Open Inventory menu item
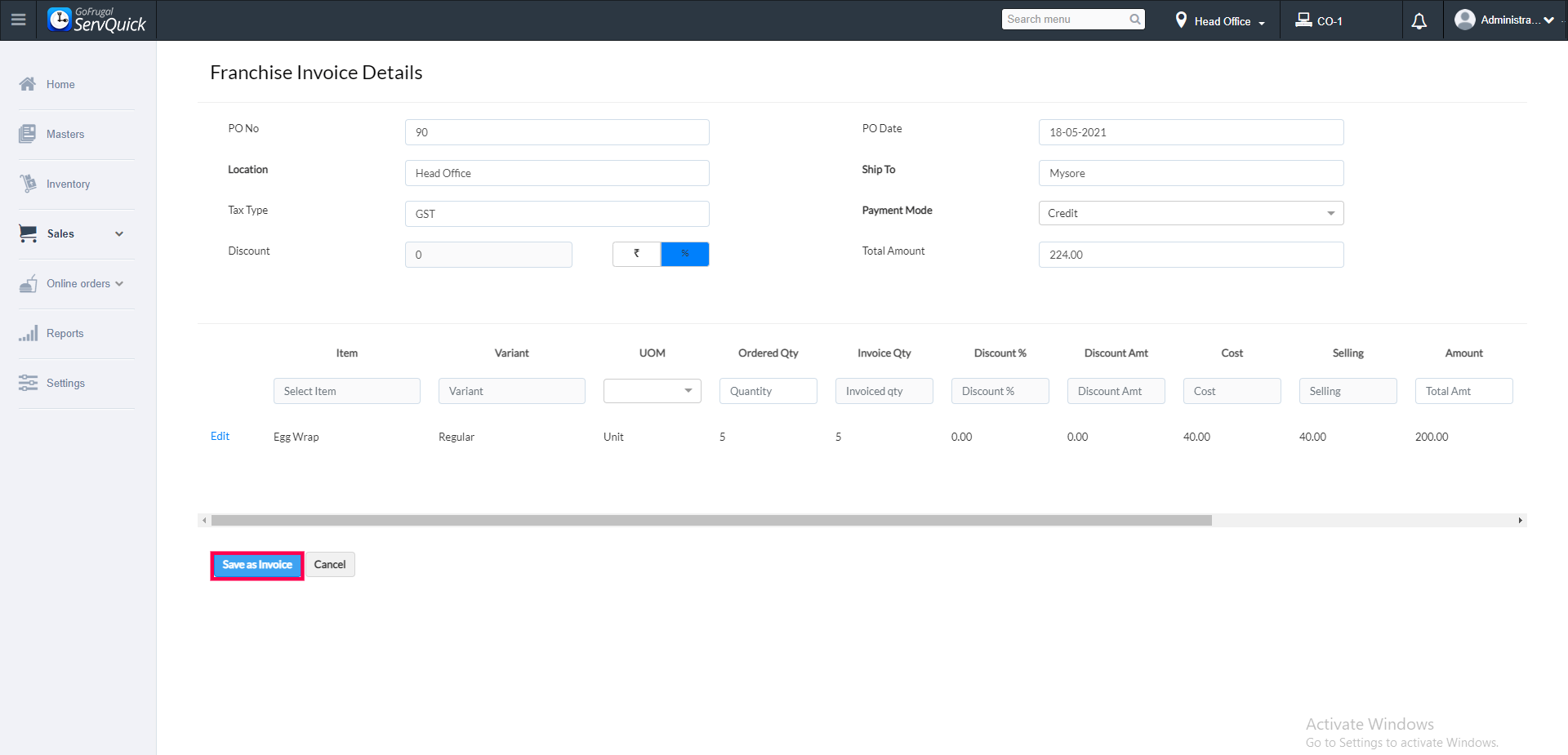The image size is (1568, 755). (68, 184)
